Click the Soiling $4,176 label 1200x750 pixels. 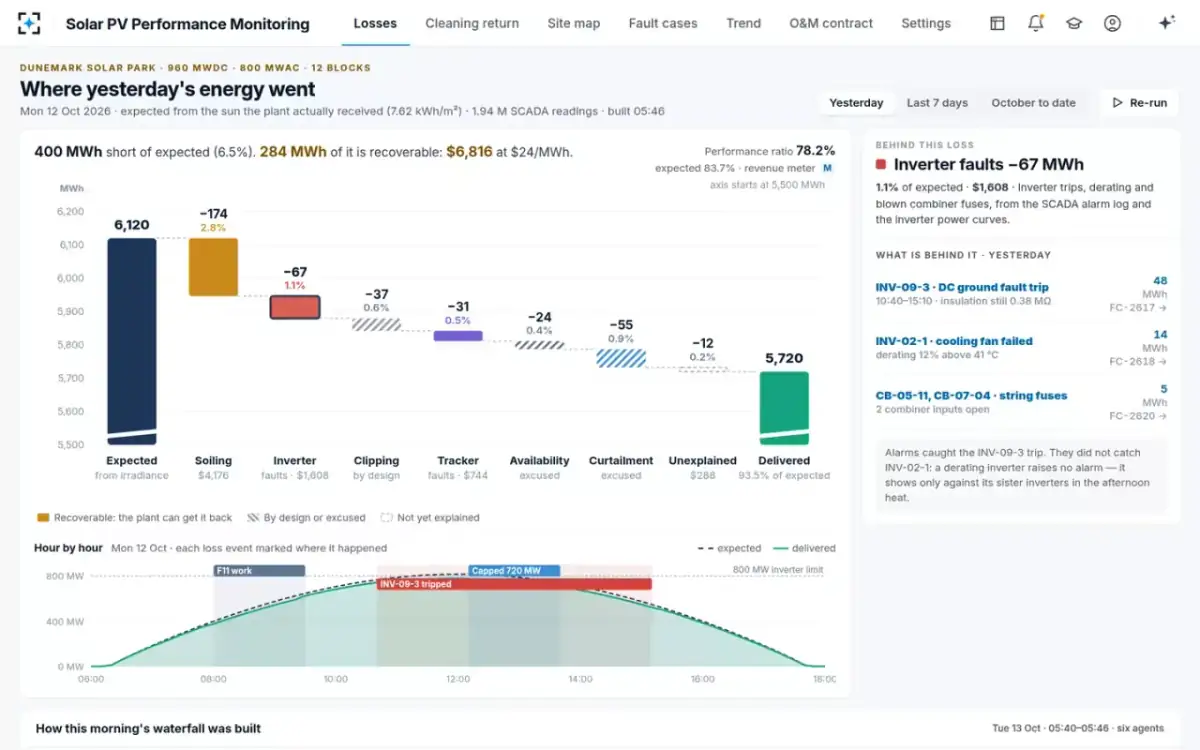pyautogui.click(x=213, y=476)
